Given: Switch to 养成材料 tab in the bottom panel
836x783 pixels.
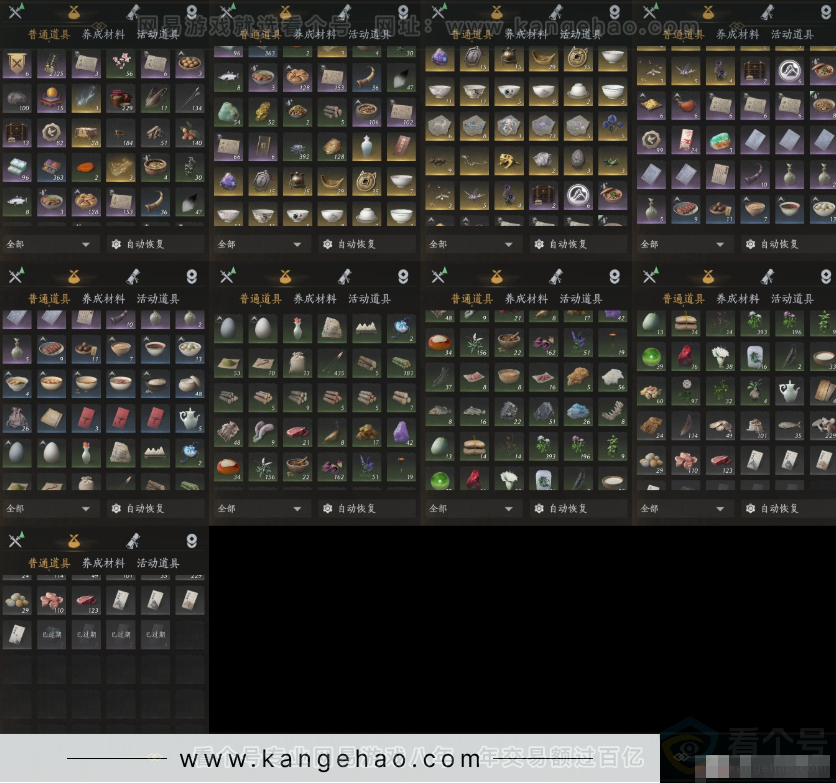Looking at the screenshot, I should (x=103, y=563).
